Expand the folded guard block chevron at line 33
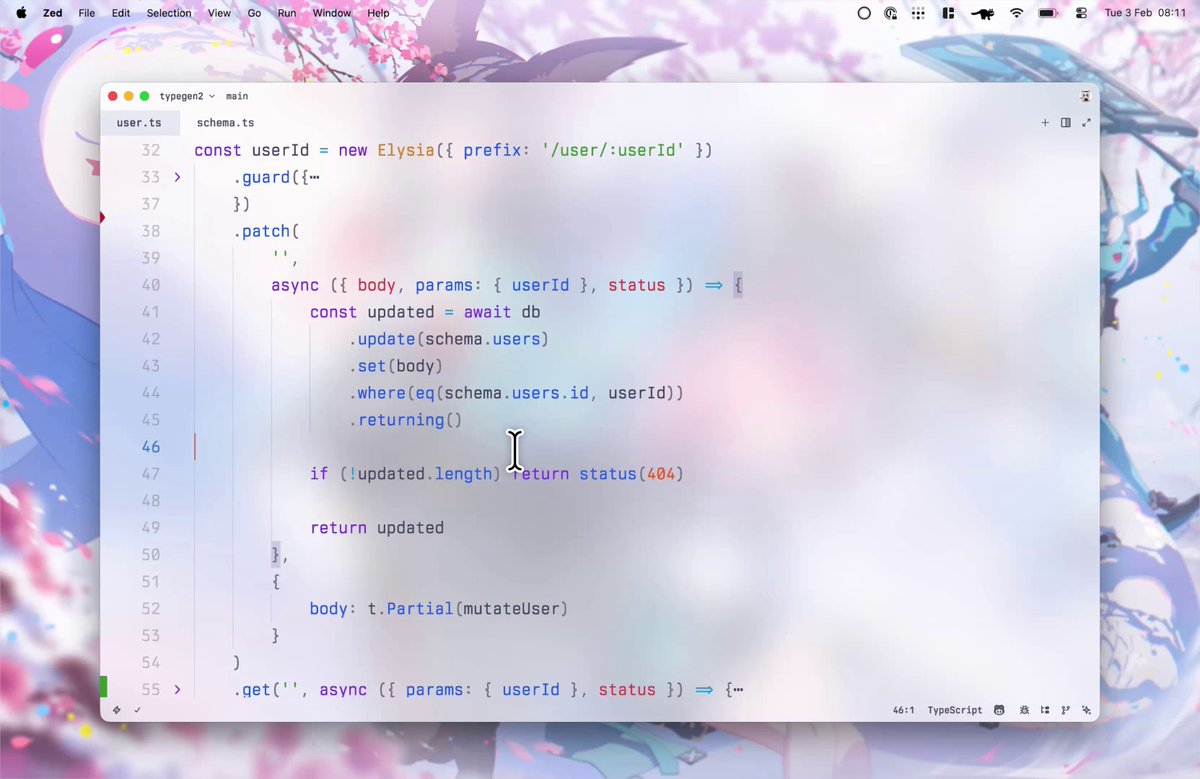Viewport: 1200px width, 779px height. [177, 177]
